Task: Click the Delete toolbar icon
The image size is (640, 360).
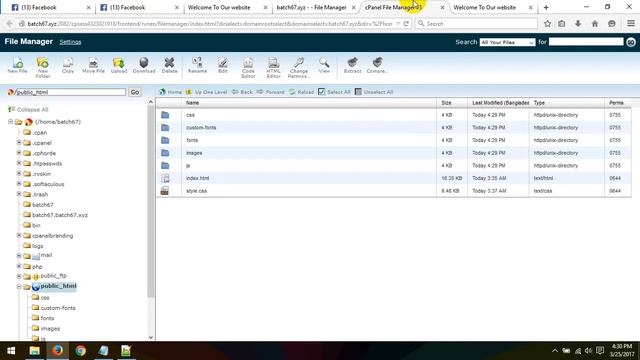Action: coord(169,65)
